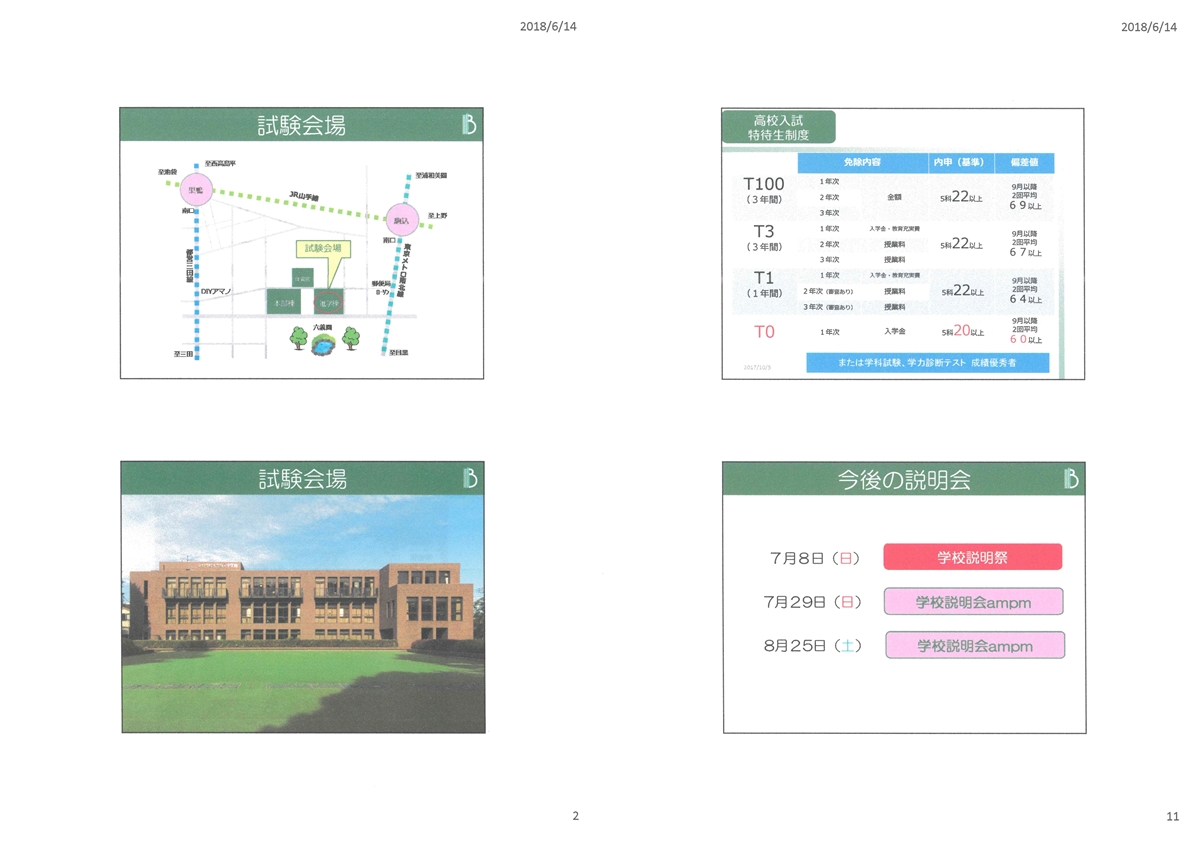Click the 64以上 deviation value

coord(1025,299)
